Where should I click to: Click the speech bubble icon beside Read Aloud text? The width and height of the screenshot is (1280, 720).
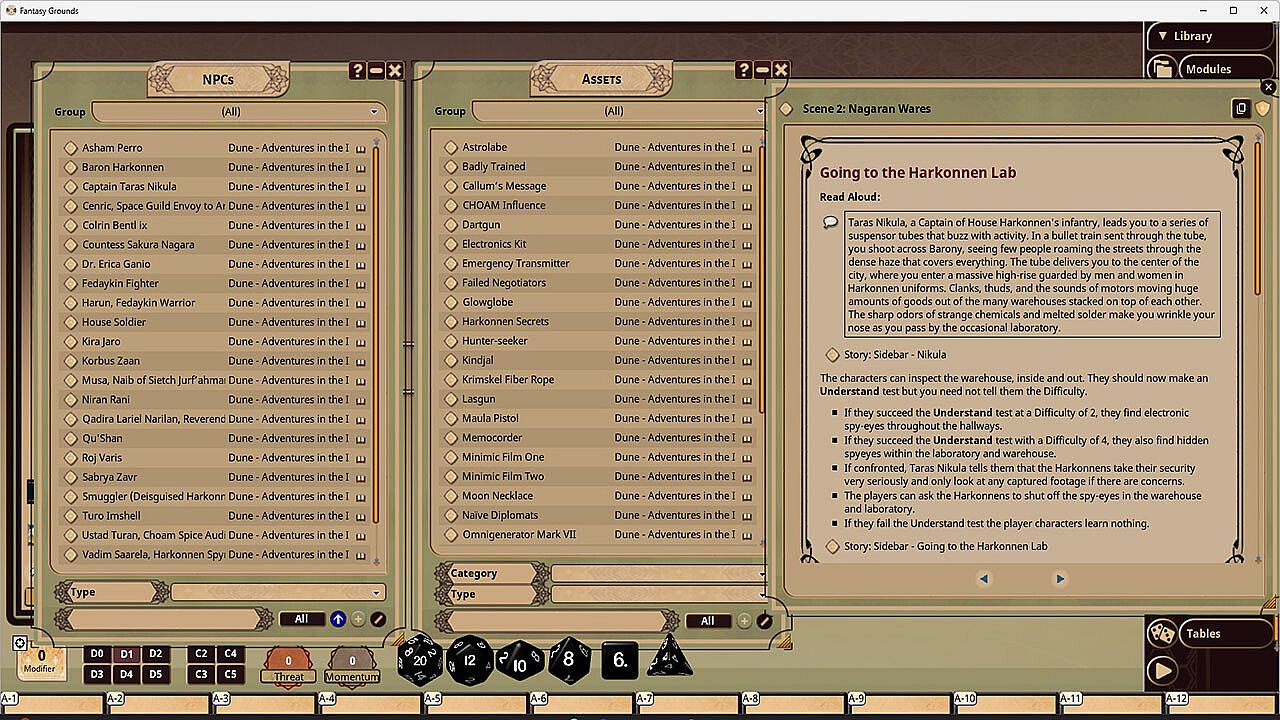pos(830,222)
